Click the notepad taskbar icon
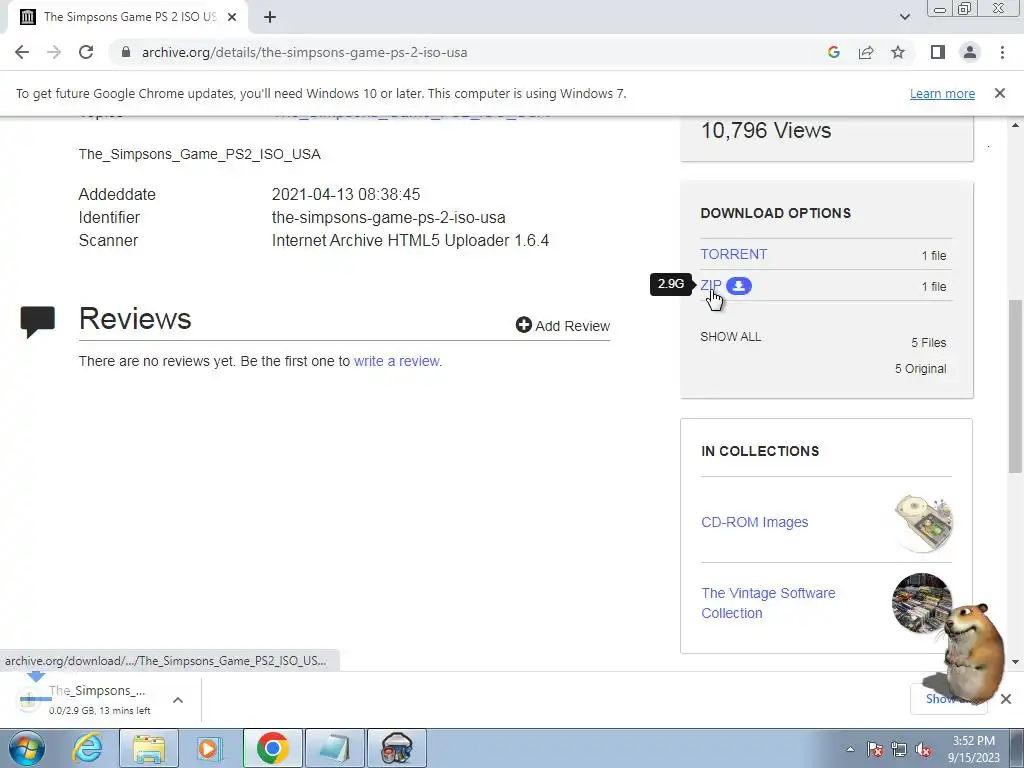The height and width of the screenshot is (768, 1024). pos(335,748)
